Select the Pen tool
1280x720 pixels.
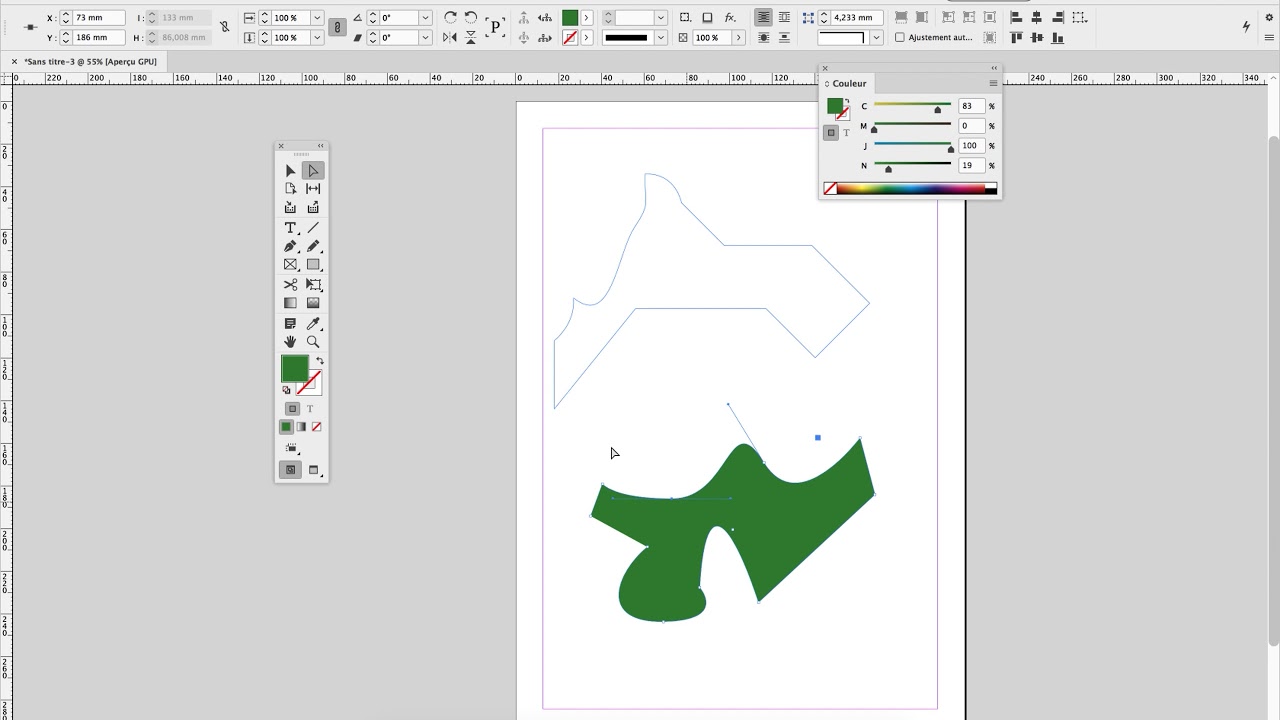click(x=290, y=246)
